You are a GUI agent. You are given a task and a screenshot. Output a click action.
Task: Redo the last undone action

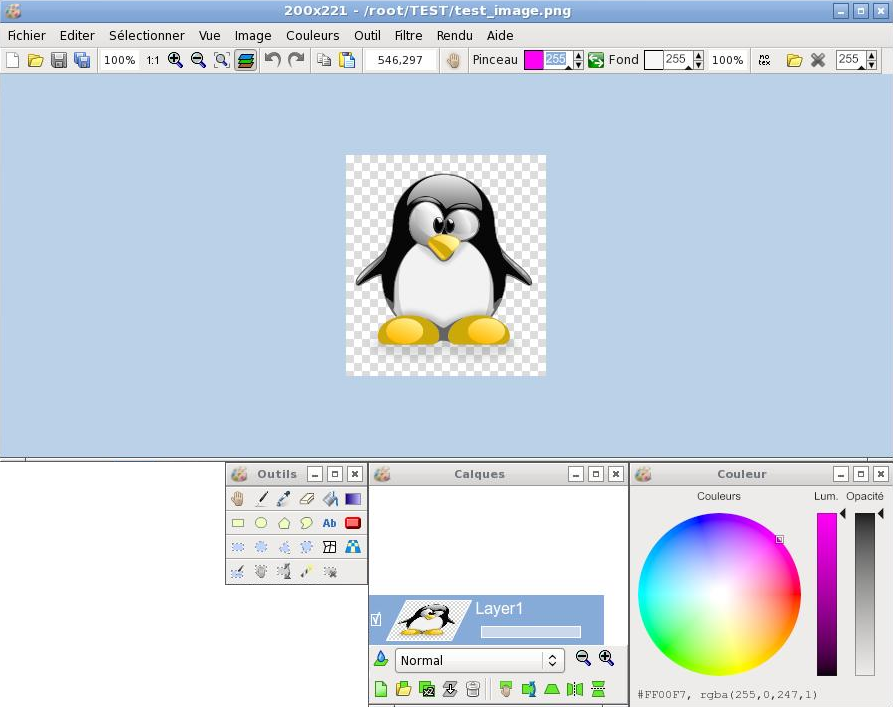coord(296,60)
